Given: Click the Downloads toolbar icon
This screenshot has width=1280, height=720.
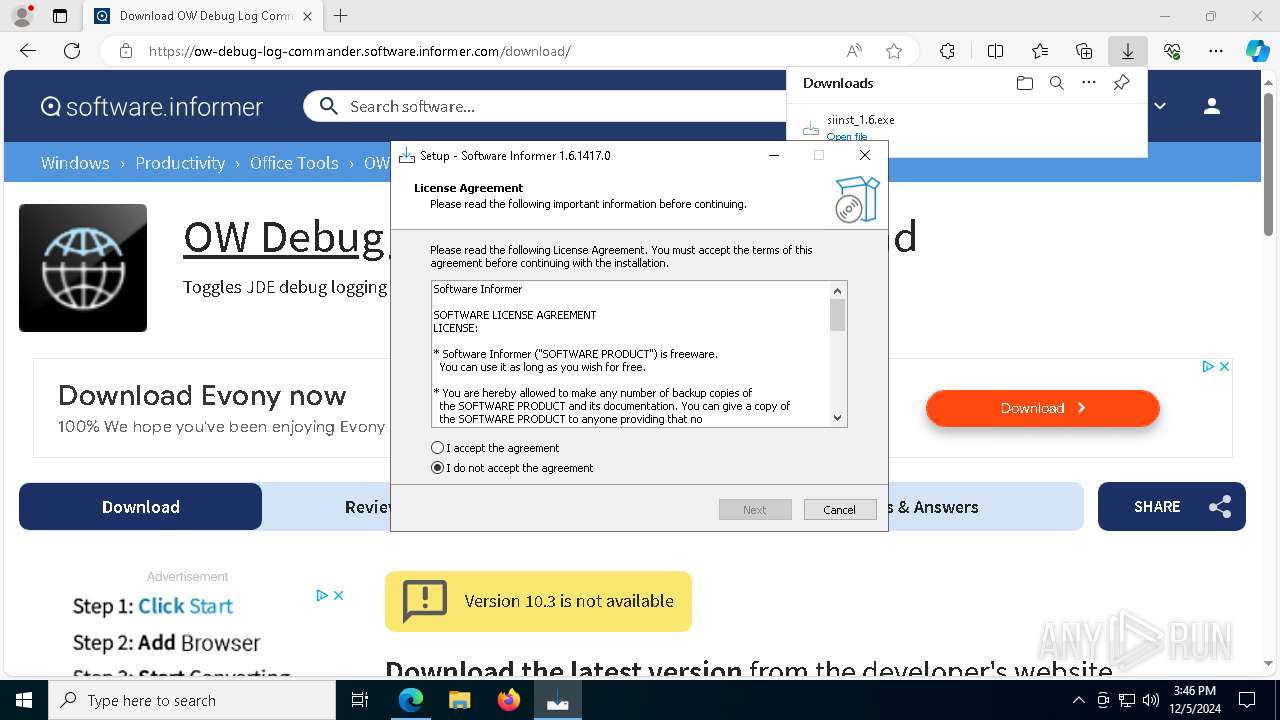Looking at the screenshot, I should [1128, 51].
